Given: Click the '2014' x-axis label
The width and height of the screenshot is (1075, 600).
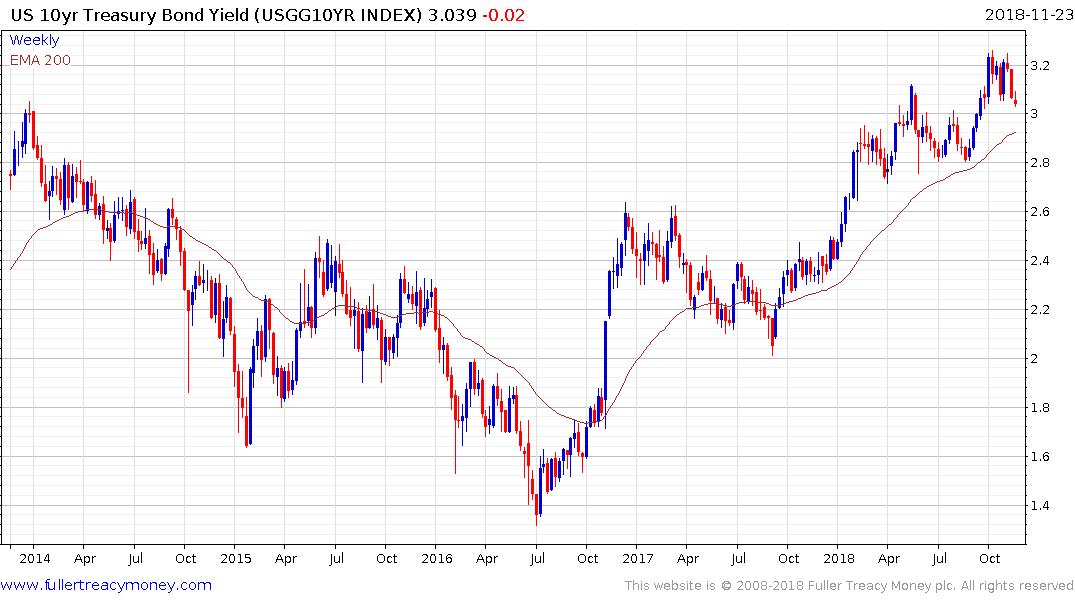Looking at the screenshot, I should coord(34,558).
